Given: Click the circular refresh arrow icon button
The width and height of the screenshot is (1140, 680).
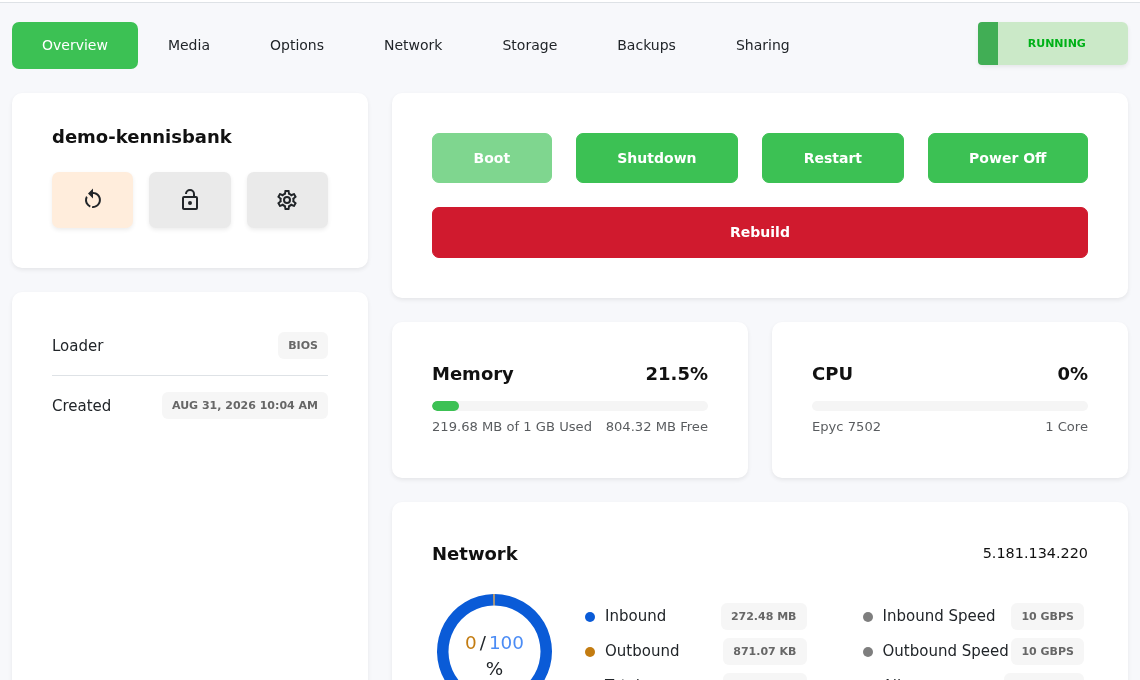Looking at the screenshot, I should pyautogui.click(x=92, y=200).
